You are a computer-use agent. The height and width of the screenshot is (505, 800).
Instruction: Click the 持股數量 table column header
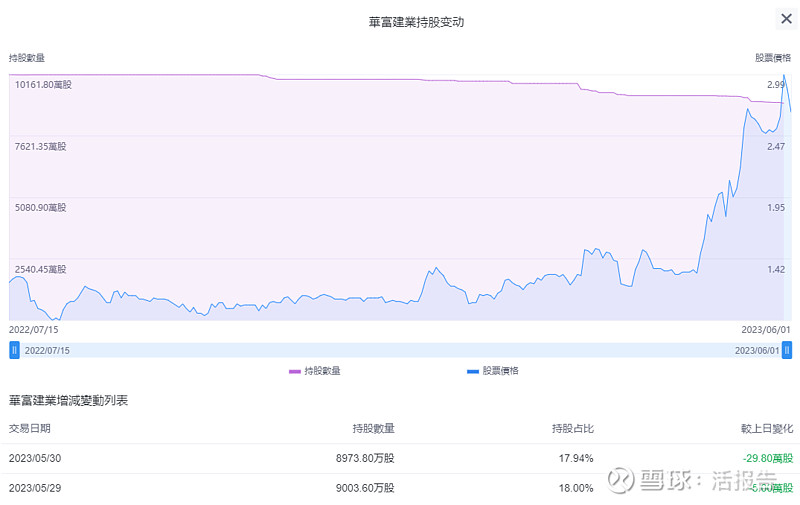pos(373,428)
